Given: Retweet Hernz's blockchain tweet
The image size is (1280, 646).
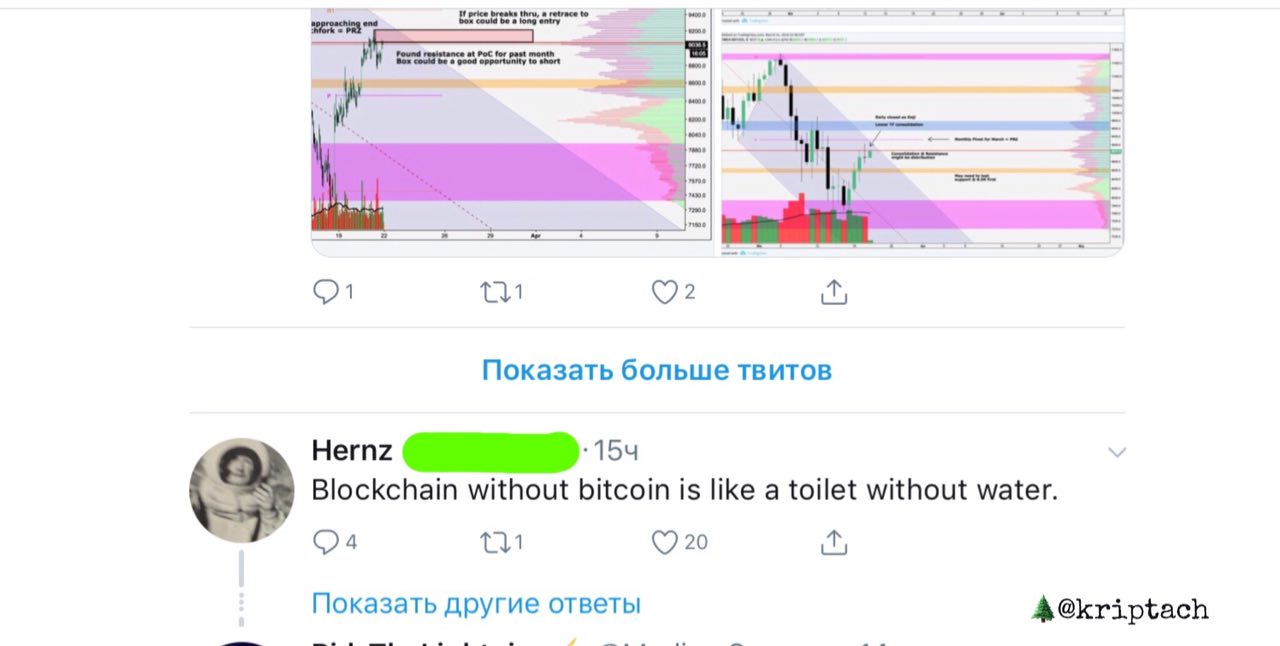Looking at the screenshot, I should tap(495, 542).
